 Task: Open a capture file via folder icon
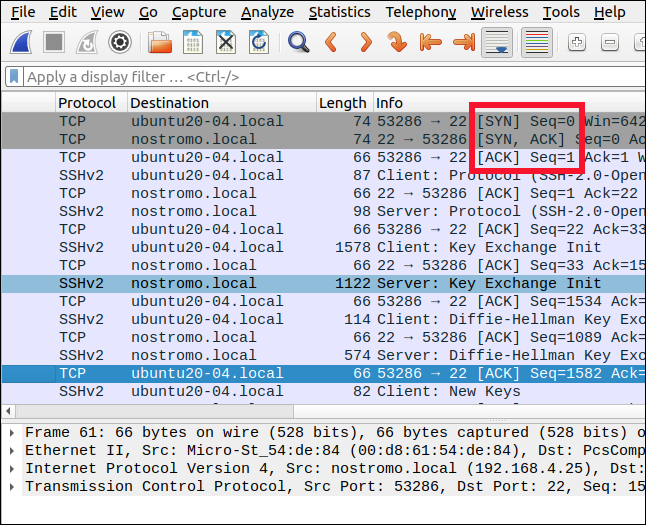(158, 42)
